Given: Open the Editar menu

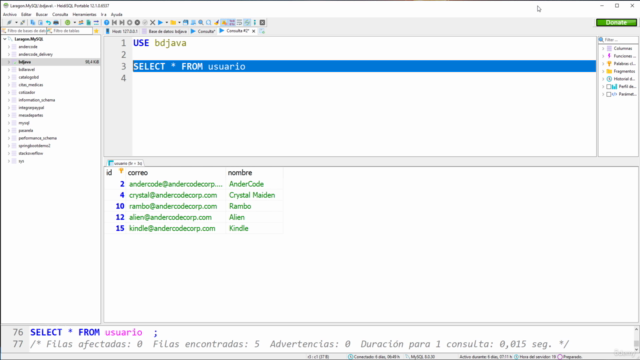Looking at the screenshot, I should point(26,14).
